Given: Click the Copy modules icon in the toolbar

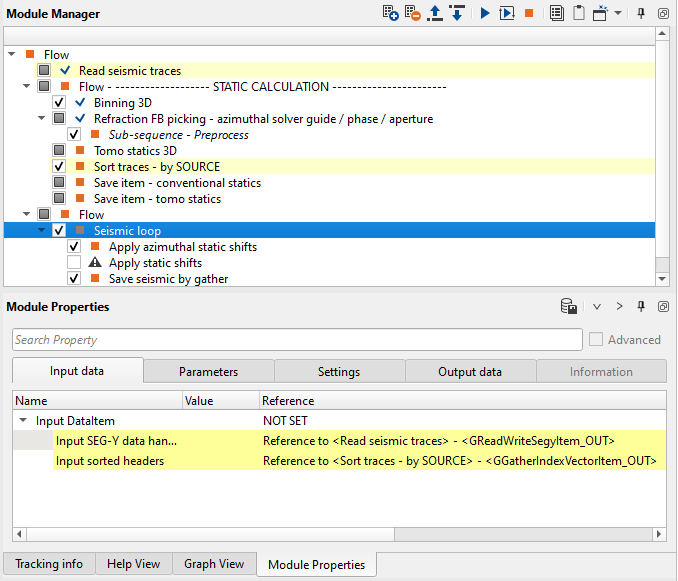Looking at the screenshot, I should 557,14.
